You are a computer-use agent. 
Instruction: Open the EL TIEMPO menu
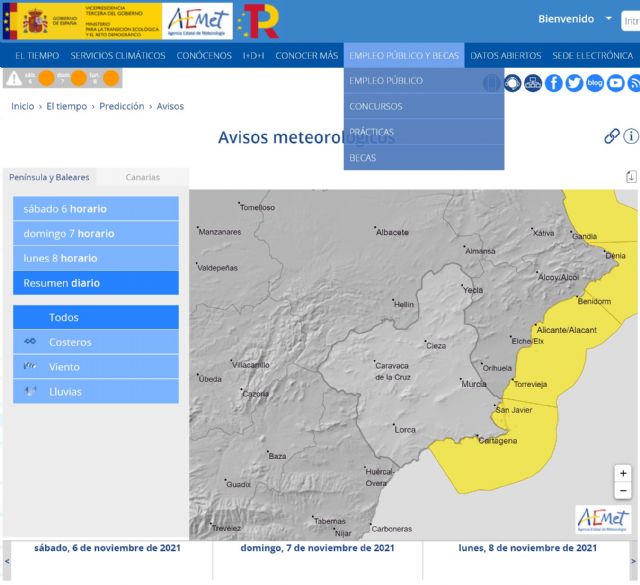point(37,56)
